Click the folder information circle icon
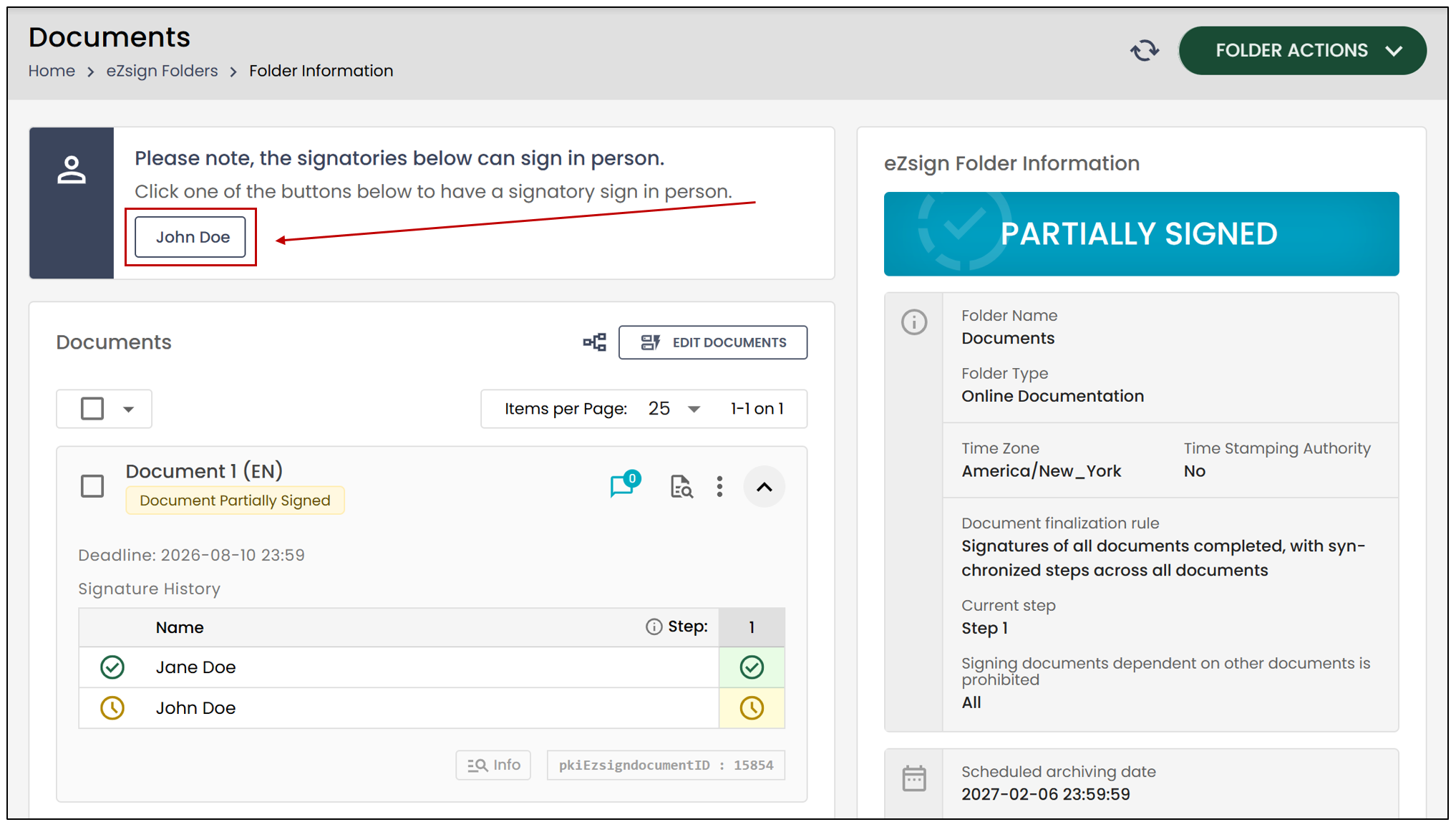 (x=914, y=322)
